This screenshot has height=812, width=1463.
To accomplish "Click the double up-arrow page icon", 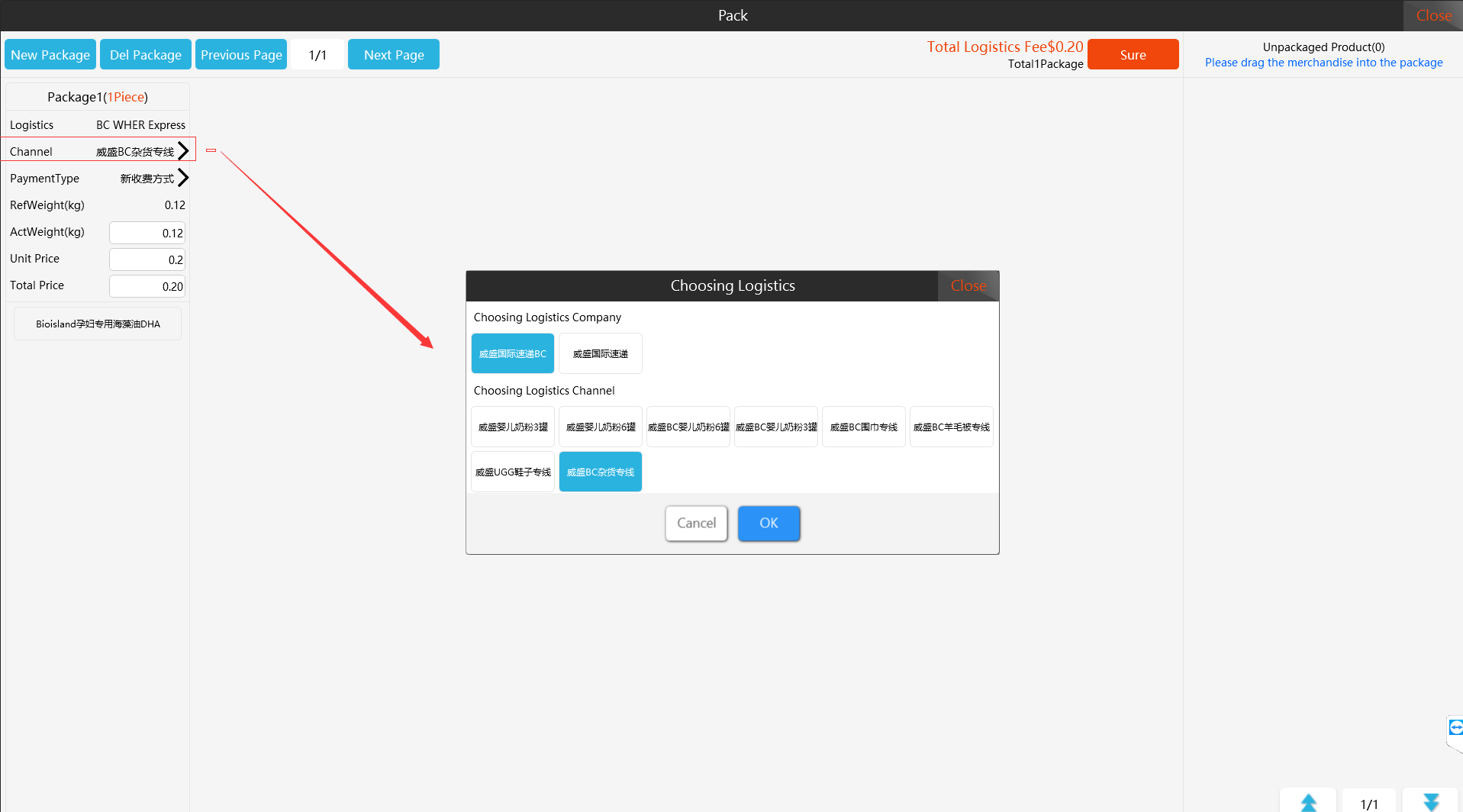I will pos(1308,801).
